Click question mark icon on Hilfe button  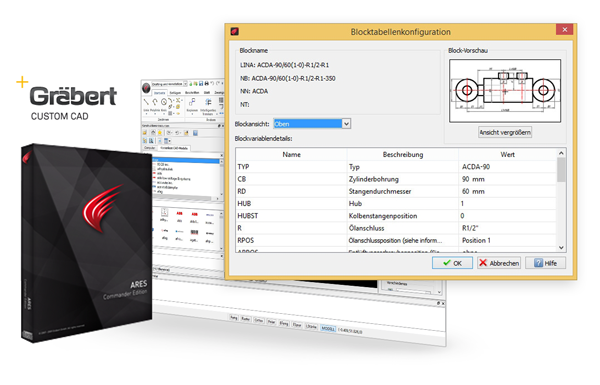tap(538, 263)
